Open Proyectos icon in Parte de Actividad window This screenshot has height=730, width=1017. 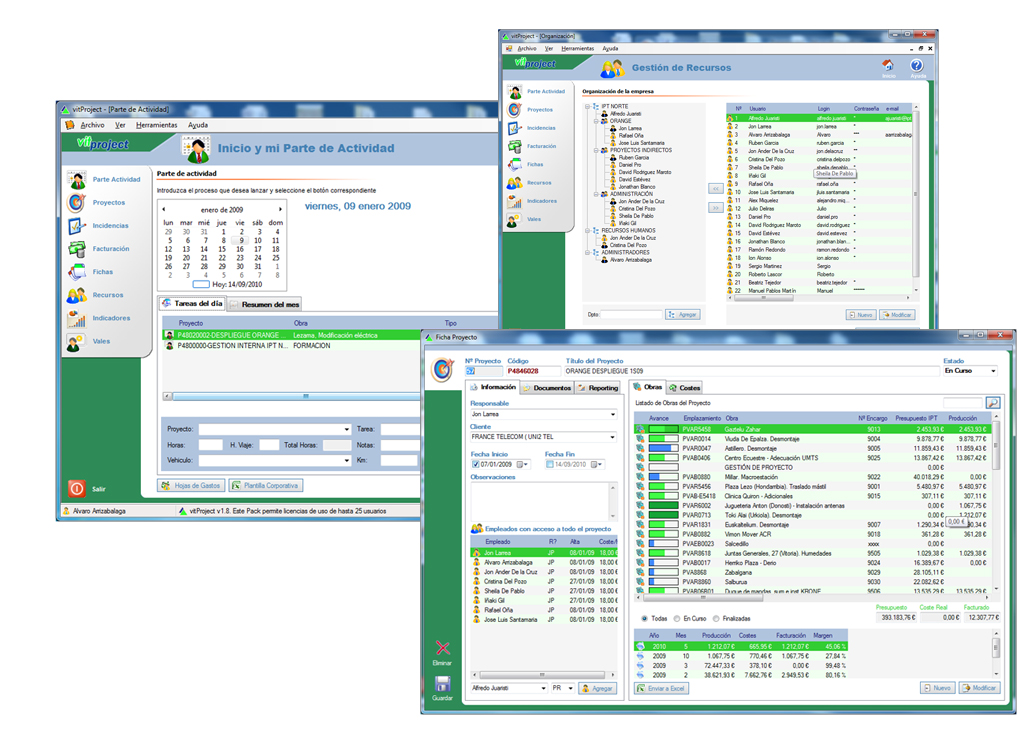pos(77,203)
